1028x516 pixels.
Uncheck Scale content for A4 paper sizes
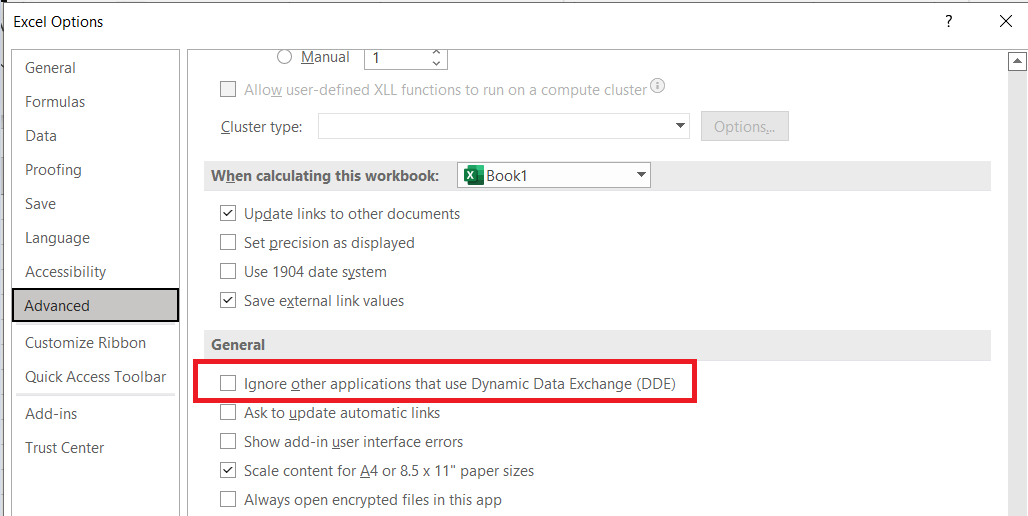coord(227,470)
